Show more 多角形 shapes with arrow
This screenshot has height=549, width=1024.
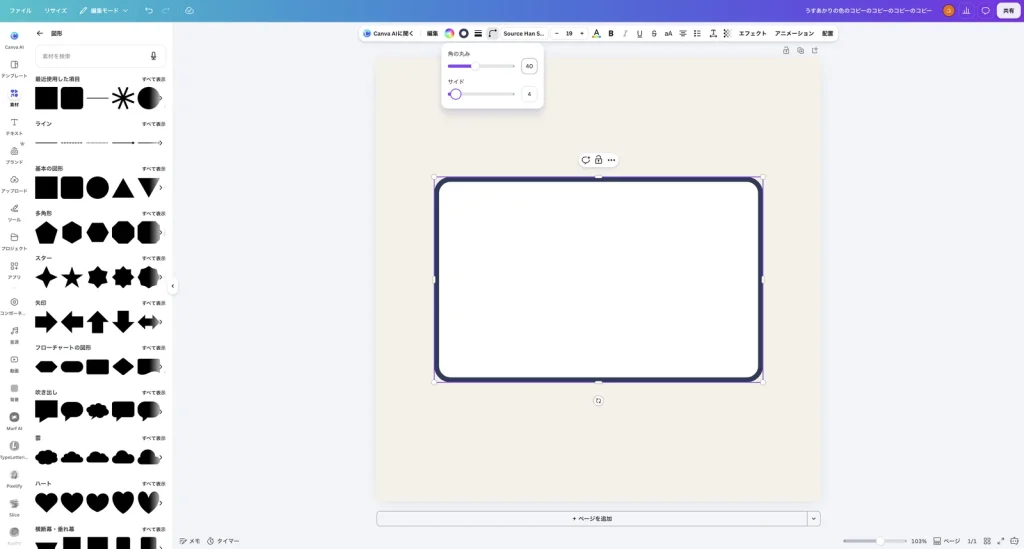coord(161,232)
